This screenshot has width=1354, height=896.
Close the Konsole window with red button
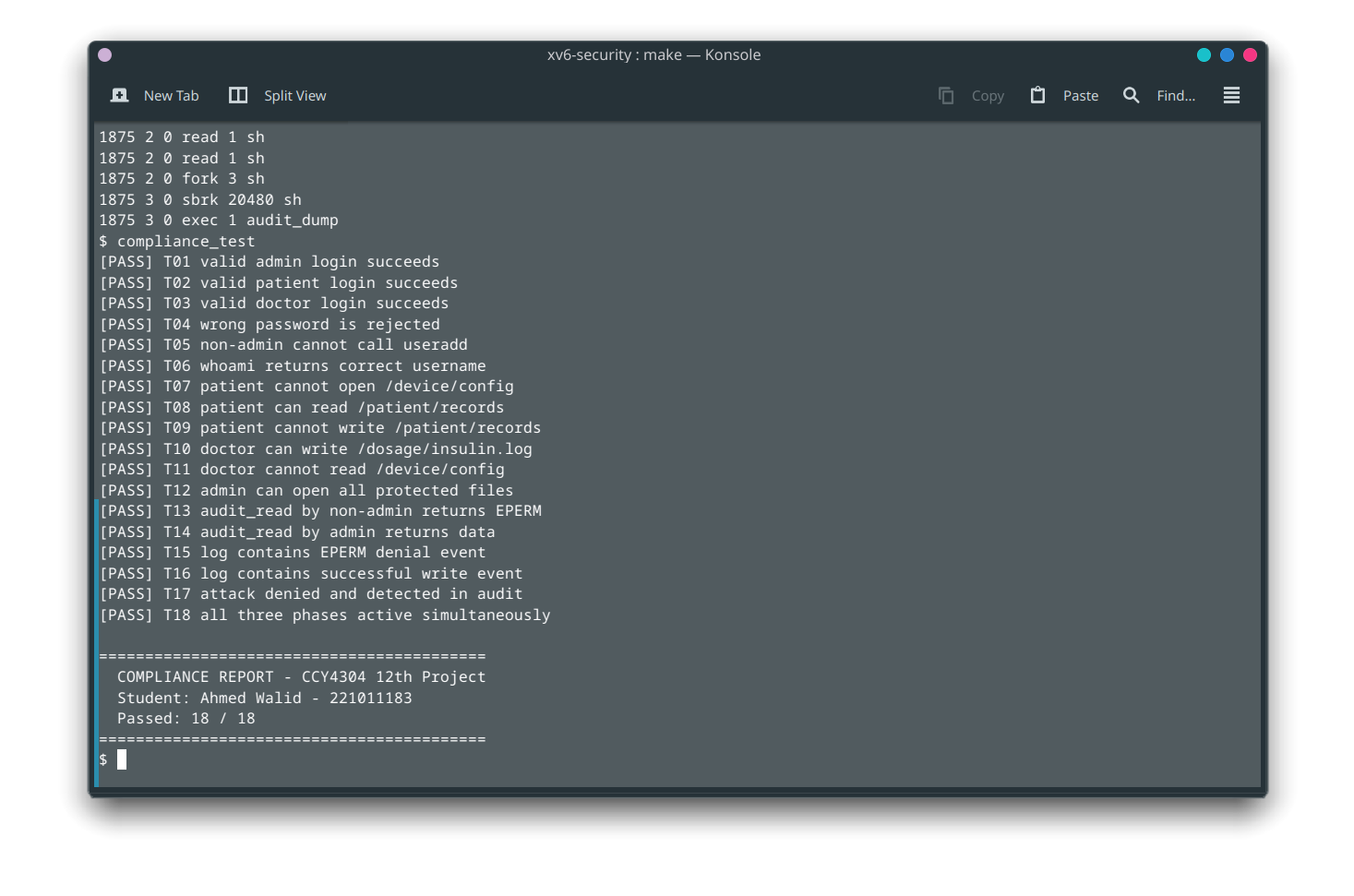coord(1250,55)
